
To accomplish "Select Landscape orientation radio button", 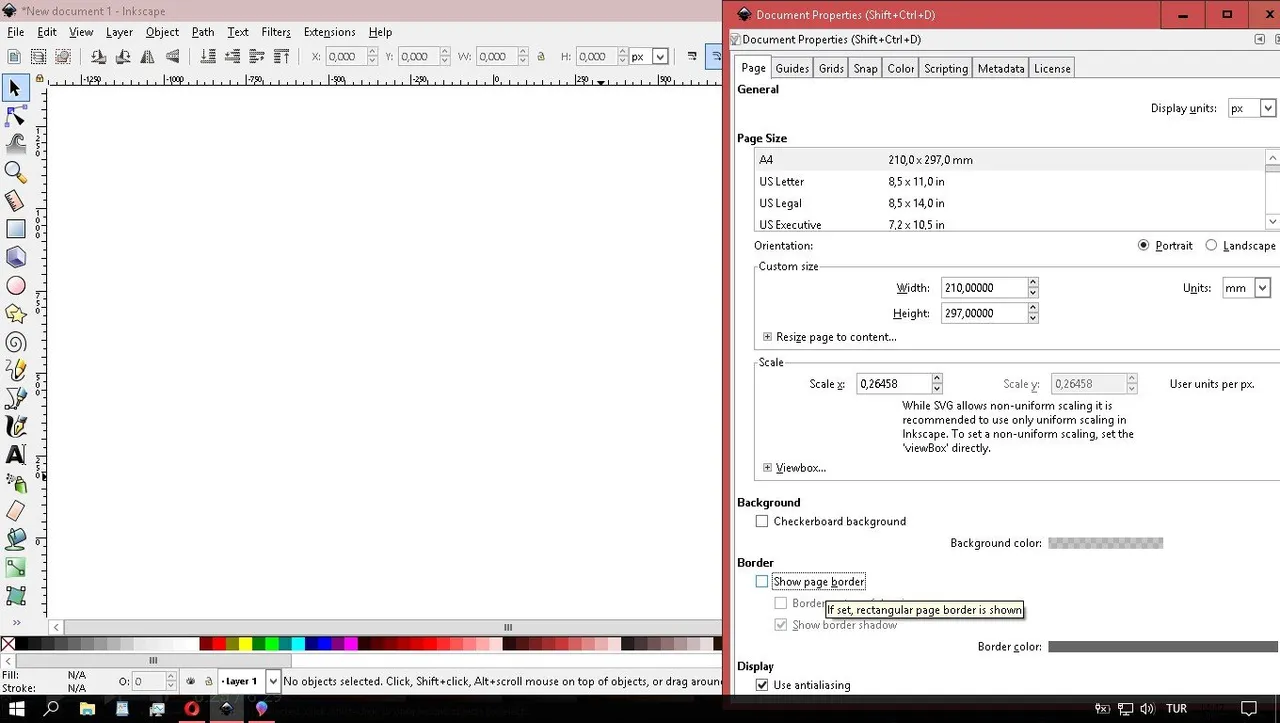I will (x=1211, y=245).
